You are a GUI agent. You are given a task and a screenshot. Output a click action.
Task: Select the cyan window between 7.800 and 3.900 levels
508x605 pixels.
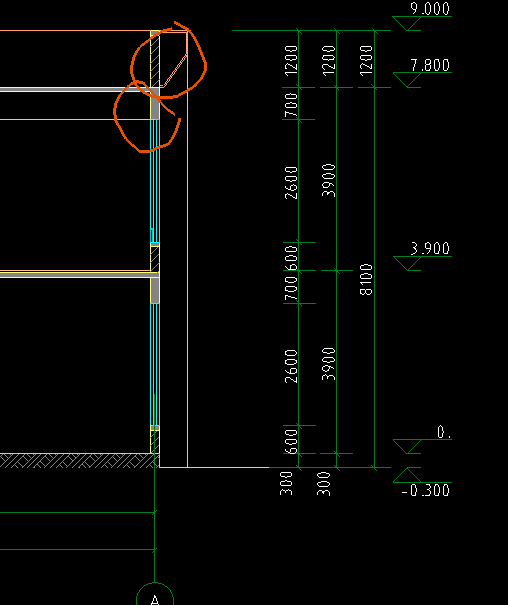[x=155, y=181]
